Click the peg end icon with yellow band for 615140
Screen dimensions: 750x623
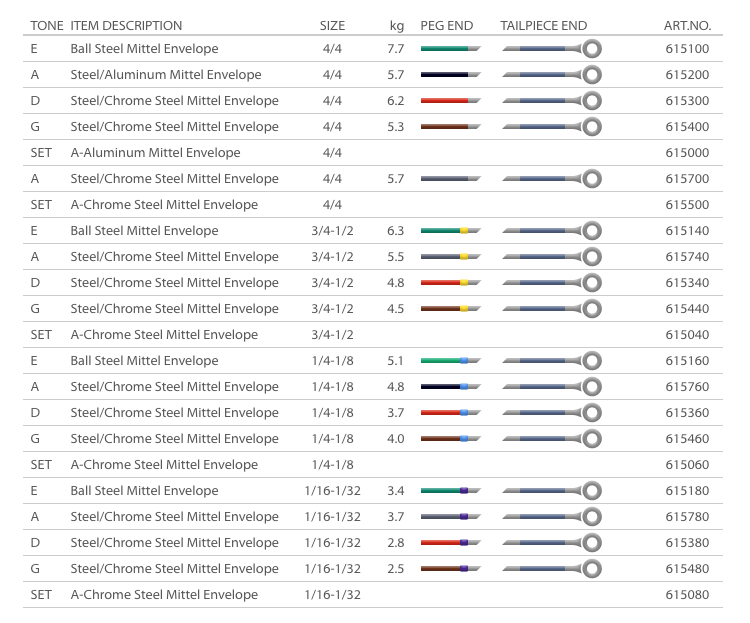(450, 231)
